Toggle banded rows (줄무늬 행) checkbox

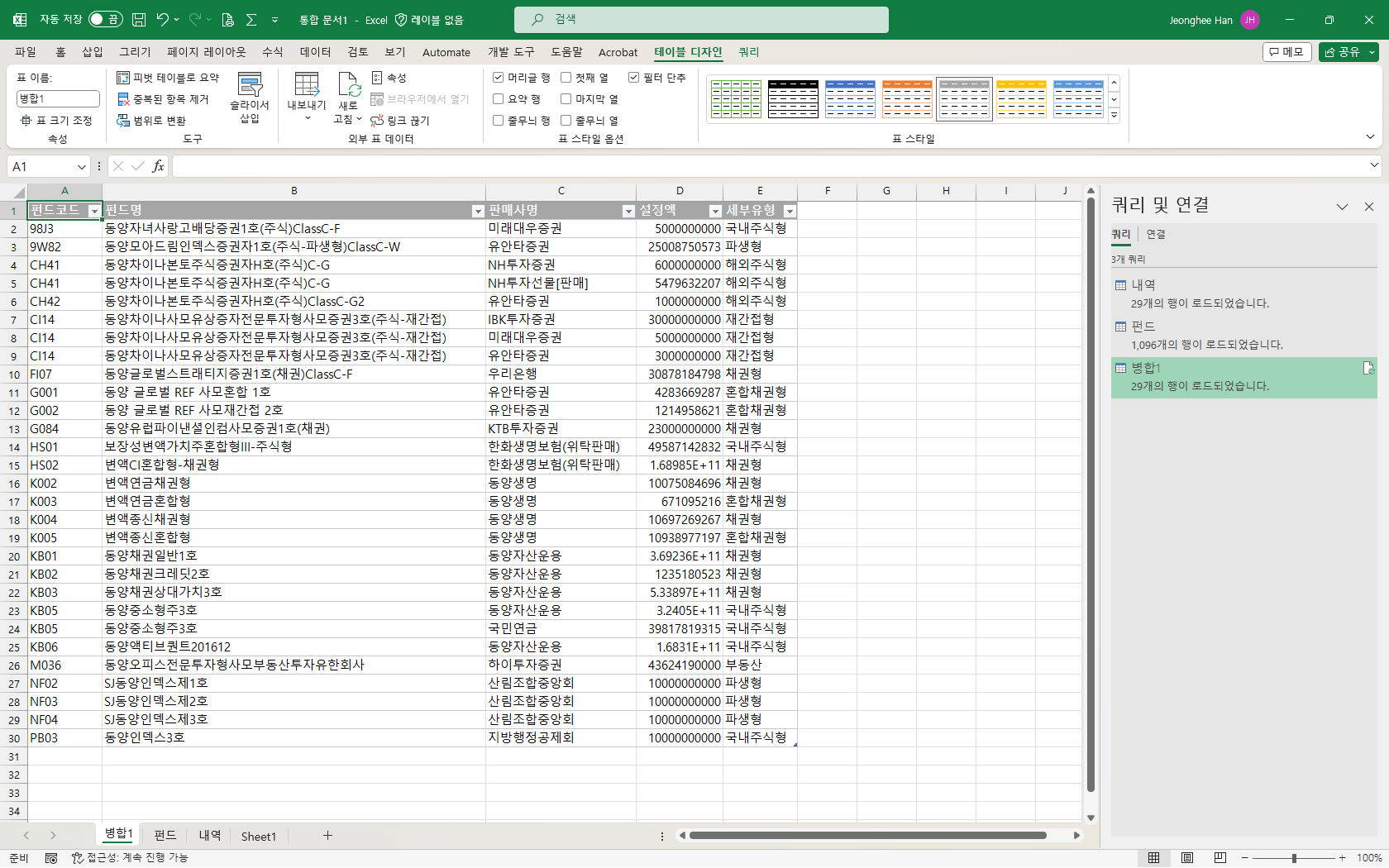click(x=498, y=121)
